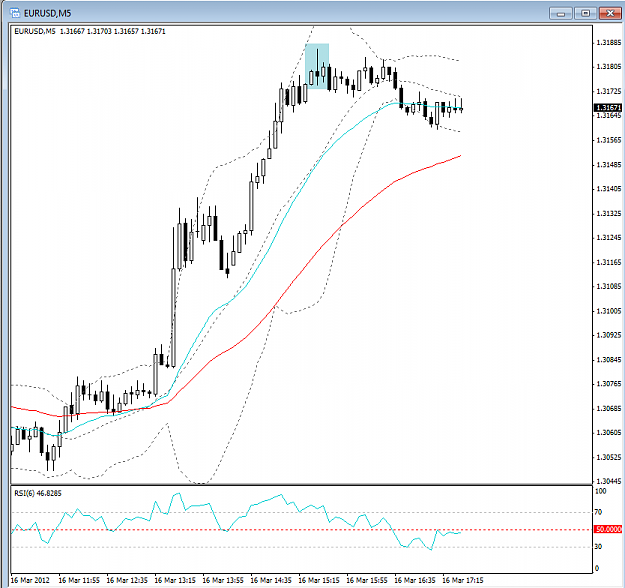This screenshot has height=588, width=625.
Task: Click the time axis label '16 Mar 13:15'
Action: pyautogui.click(x=175, y=580)
